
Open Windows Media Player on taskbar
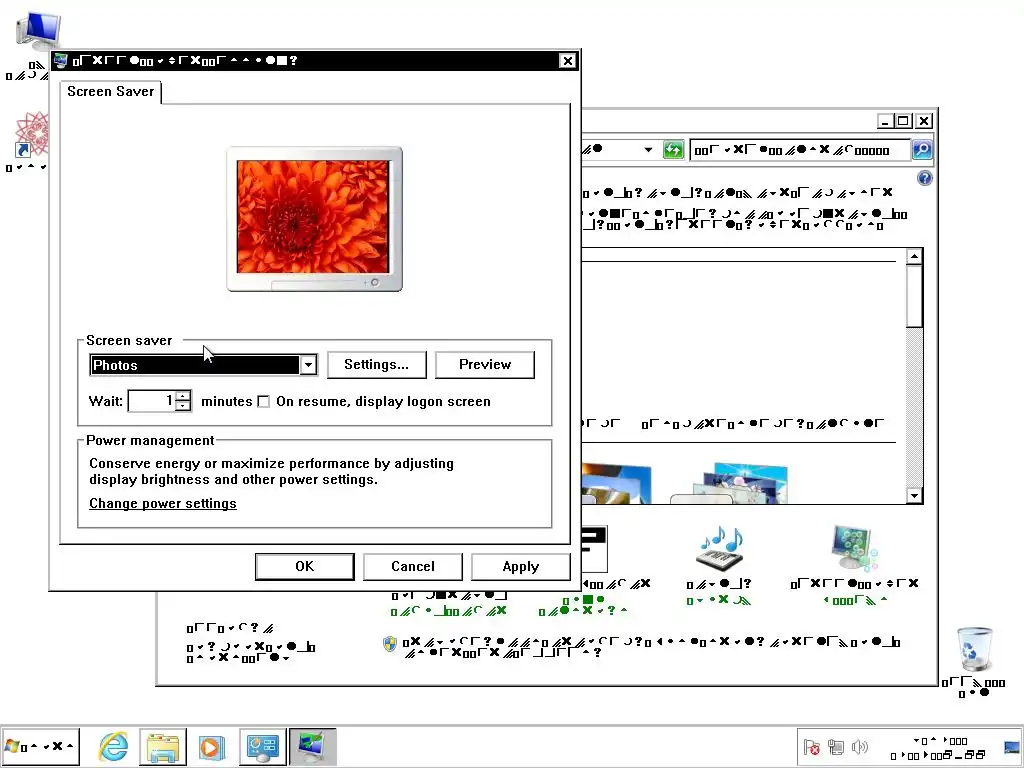tap(212, 746)
